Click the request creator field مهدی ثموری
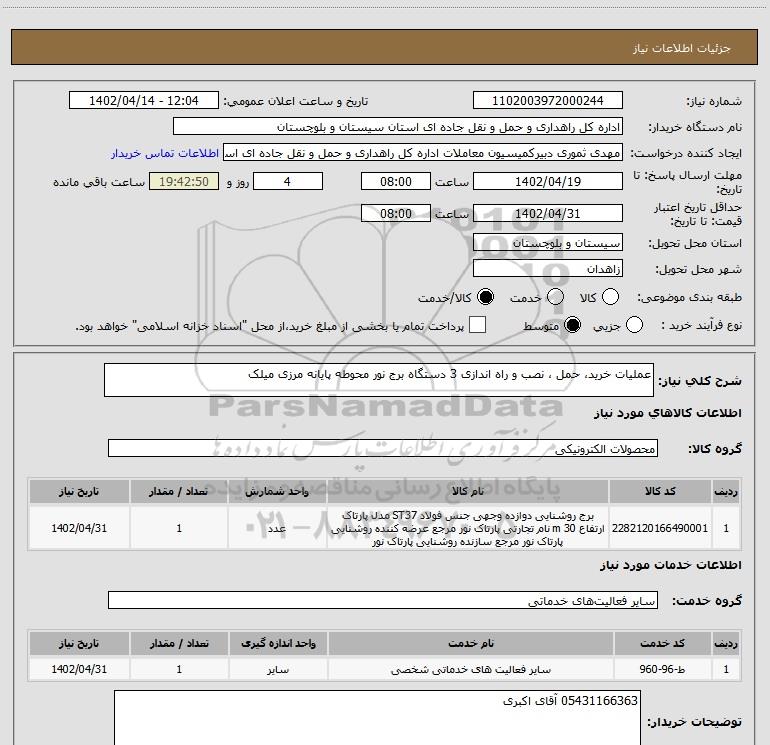Image resolution: width=770 pixels, height=745 pixels. pyautogui.click(x=423, y=153)
